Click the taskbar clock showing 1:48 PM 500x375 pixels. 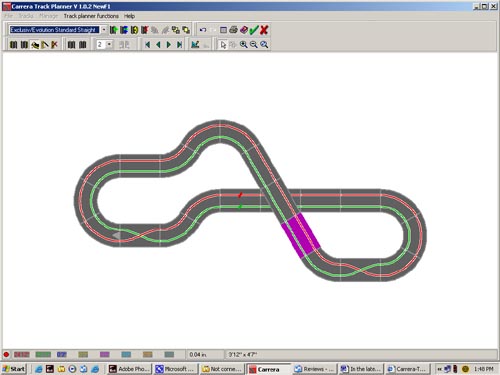(483, 369)
